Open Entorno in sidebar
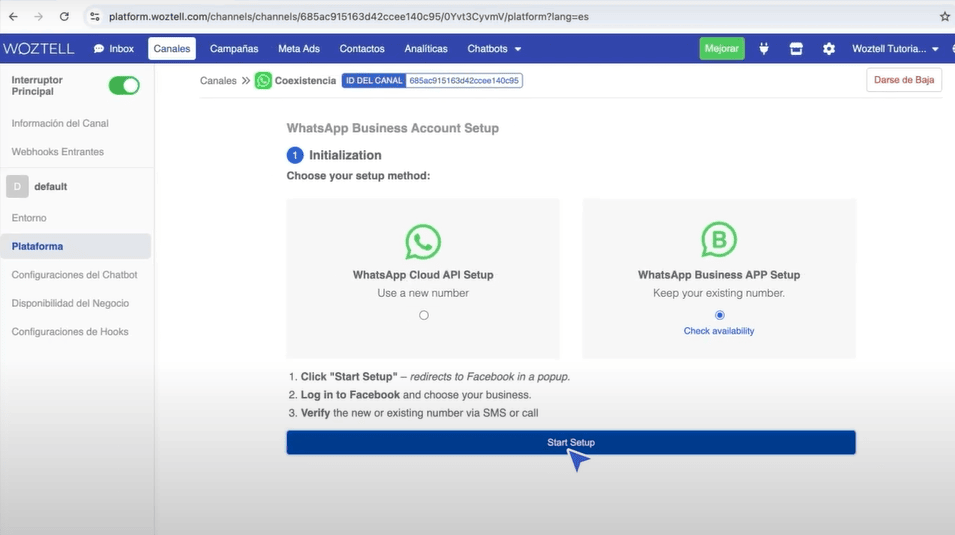The width and height of the screenshot is (955, 535). pos(29,218)
